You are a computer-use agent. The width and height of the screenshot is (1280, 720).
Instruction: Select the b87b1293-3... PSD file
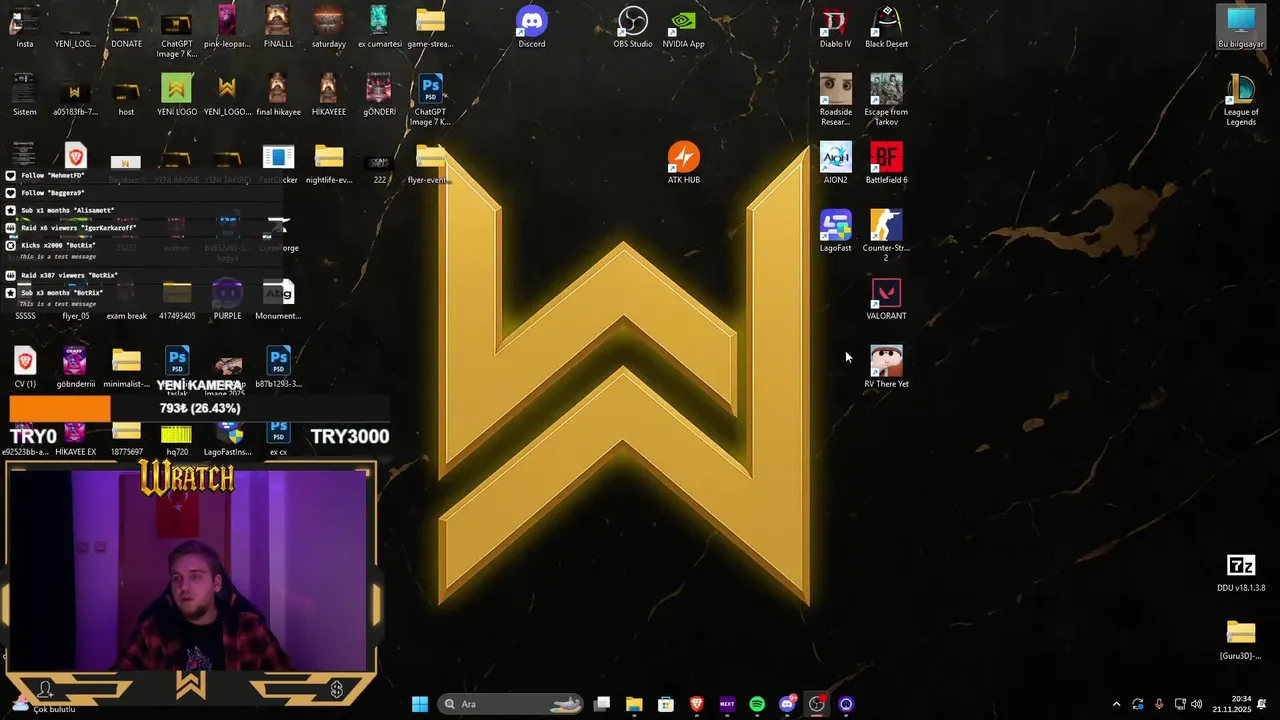point(278,367)
